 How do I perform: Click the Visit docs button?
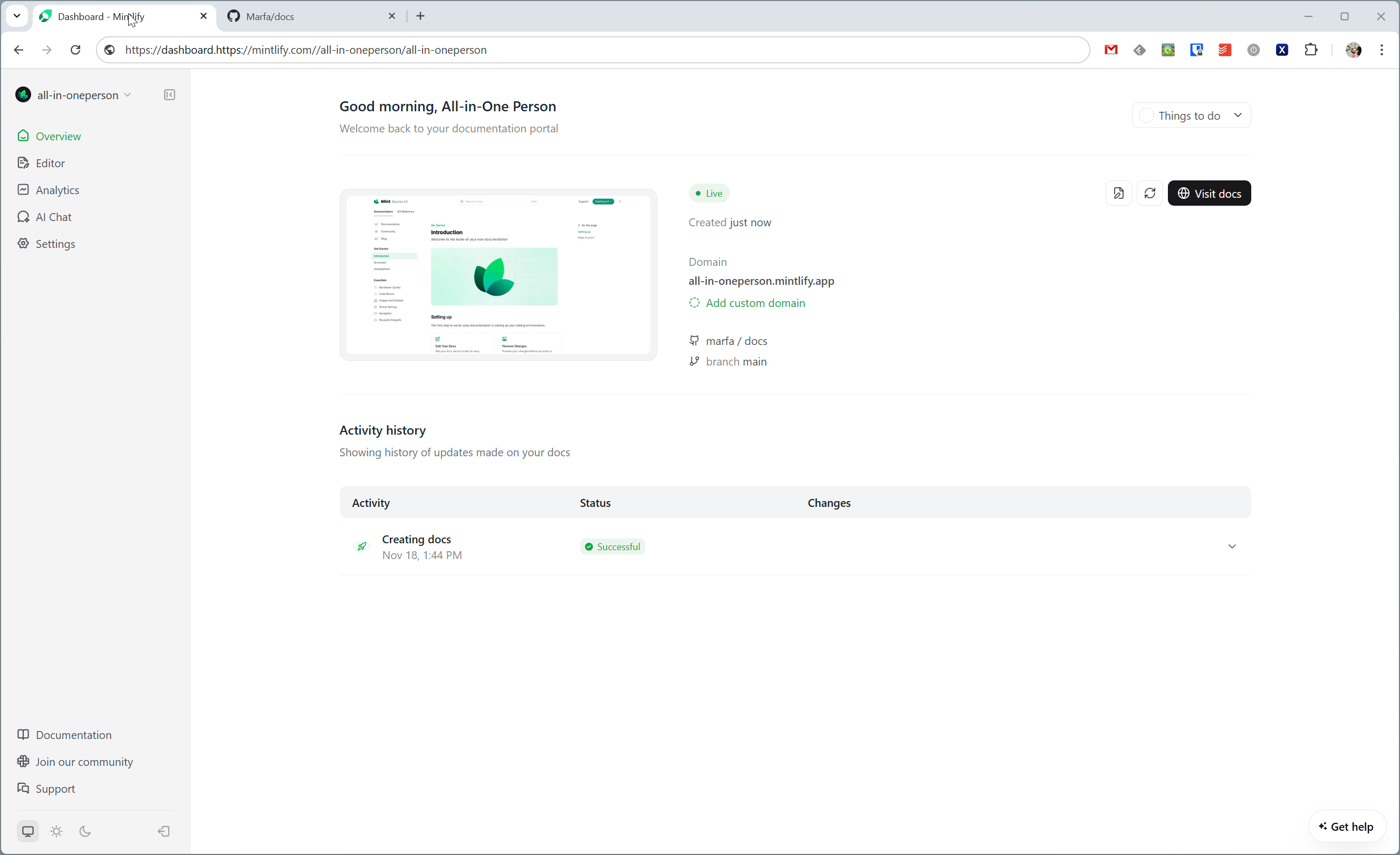click(x=1209, y=193)
